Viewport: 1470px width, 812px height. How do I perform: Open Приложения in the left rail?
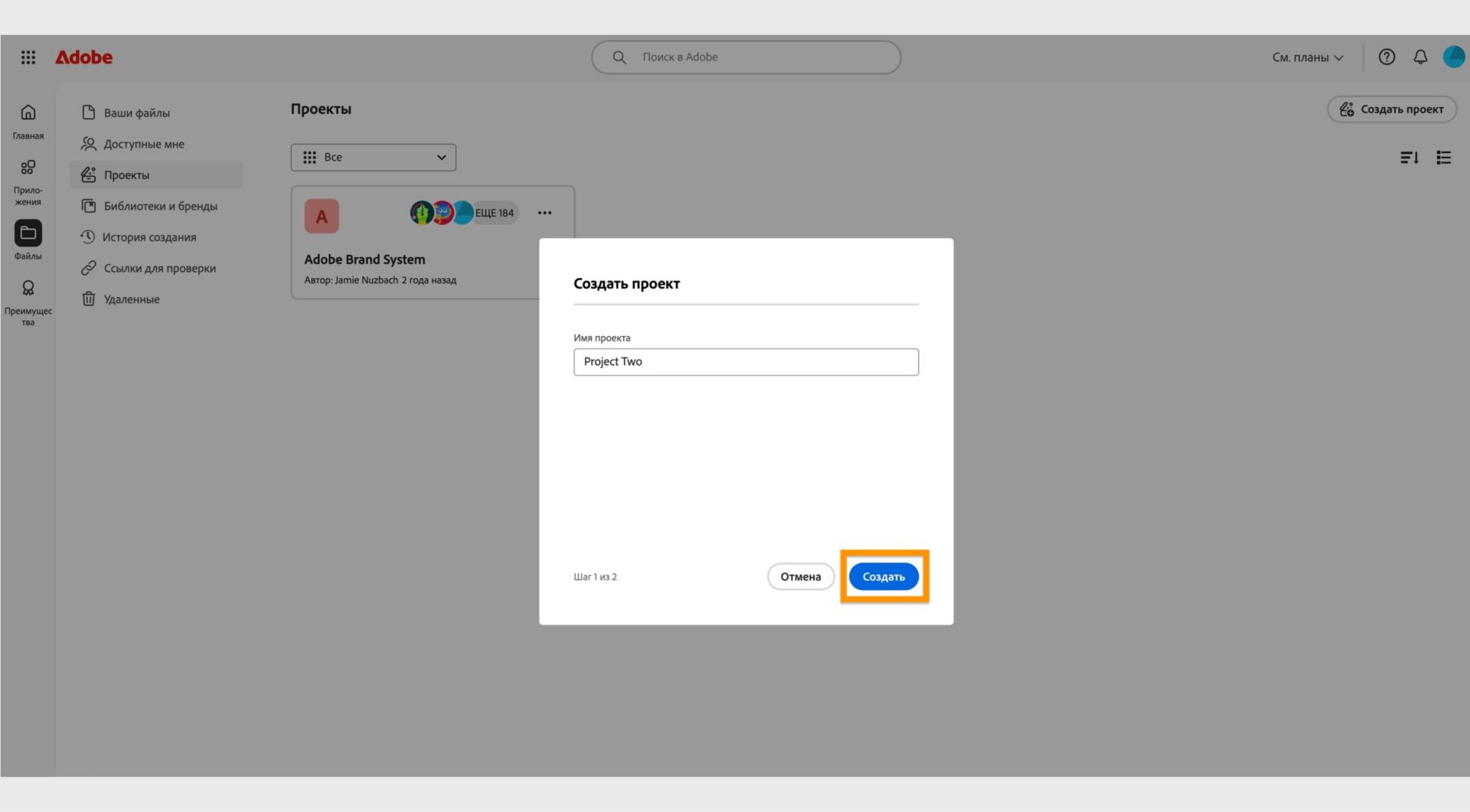[28, 182]
